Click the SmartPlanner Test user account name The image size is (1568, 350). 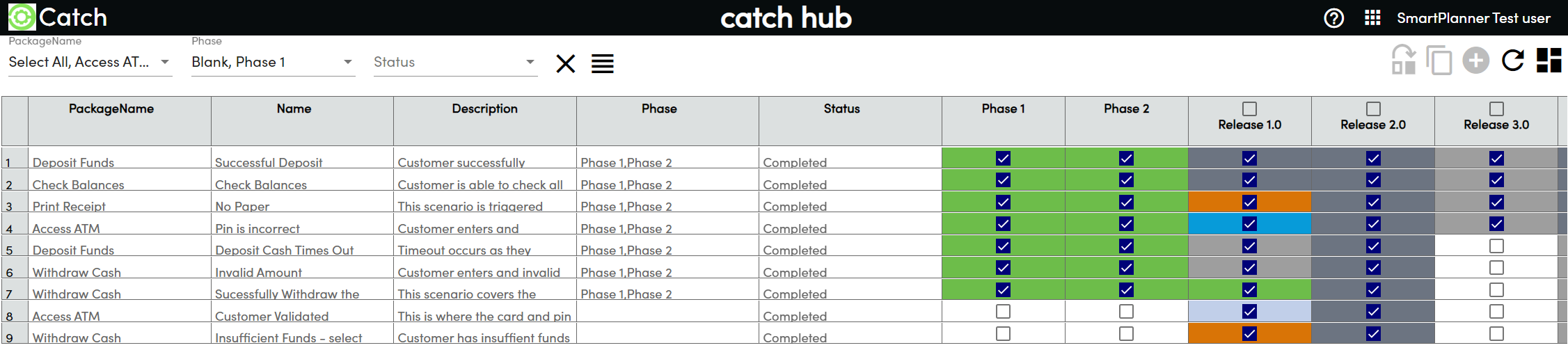pyautogui.click(x=1473, y=19)
